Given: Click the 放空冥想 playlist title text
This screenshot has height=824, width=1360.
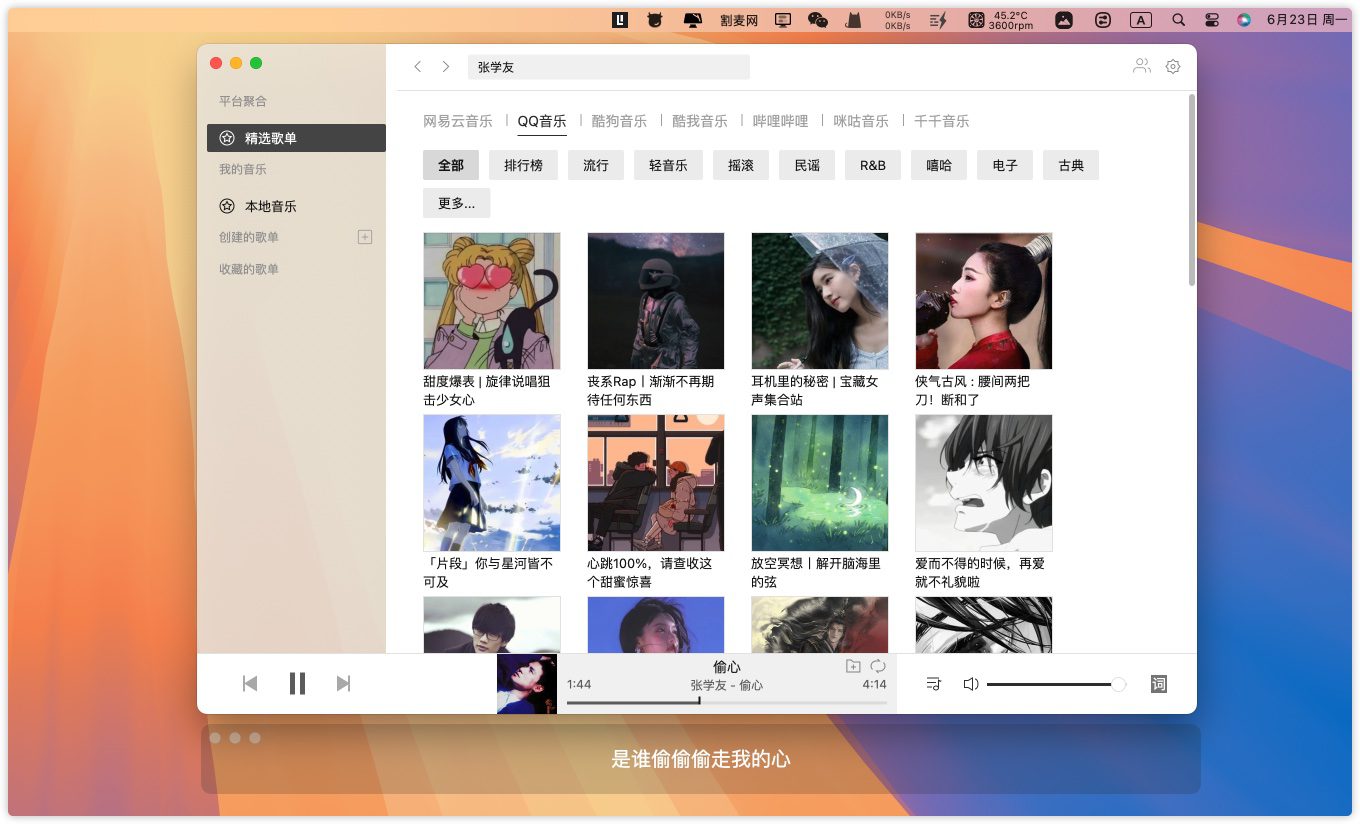Looking at the screenshot, I should coord(816,572).
